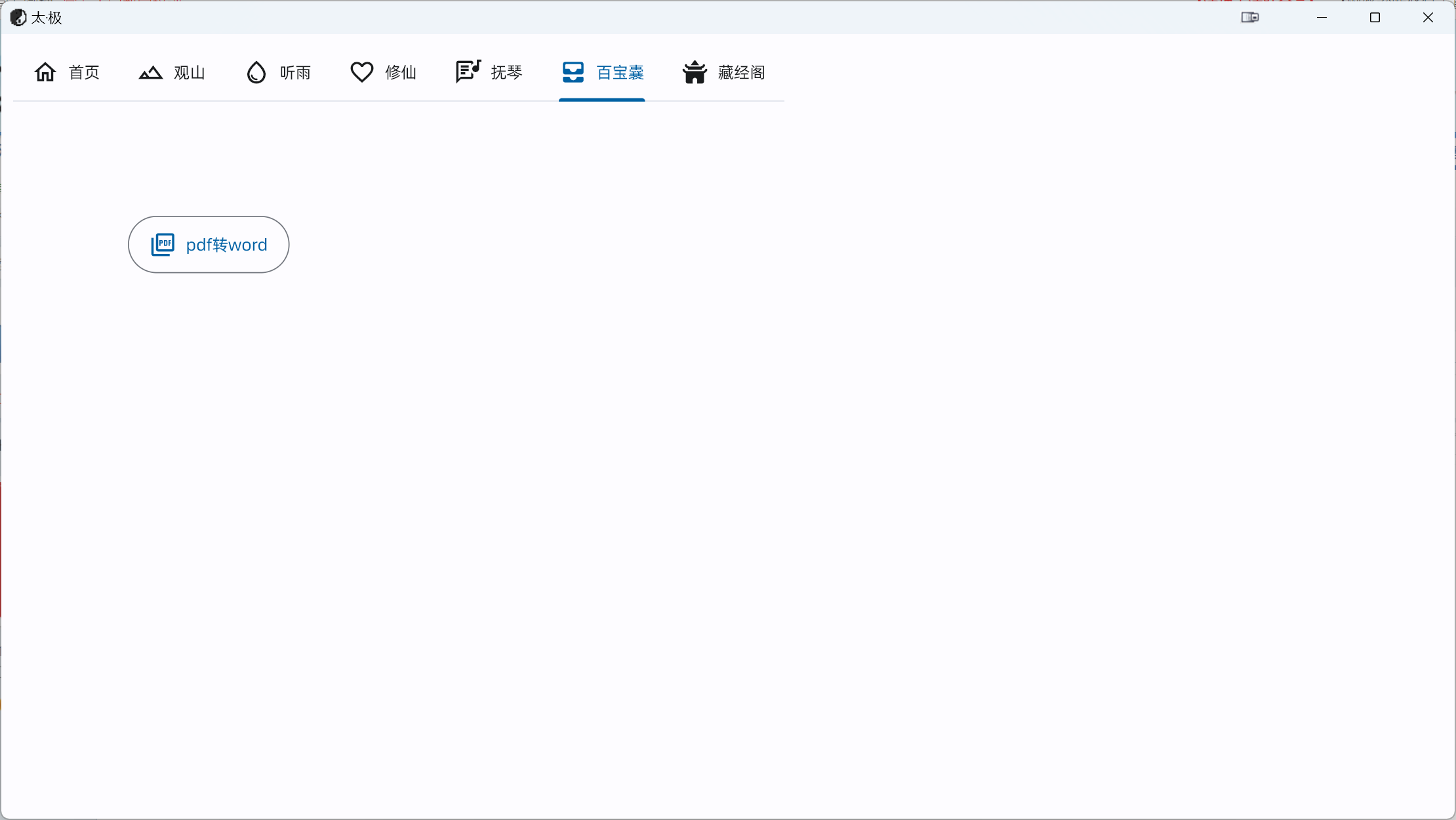1456x820 pixels.
Task: Switch to the 首页 tab
Action: [x=84, y=73]
